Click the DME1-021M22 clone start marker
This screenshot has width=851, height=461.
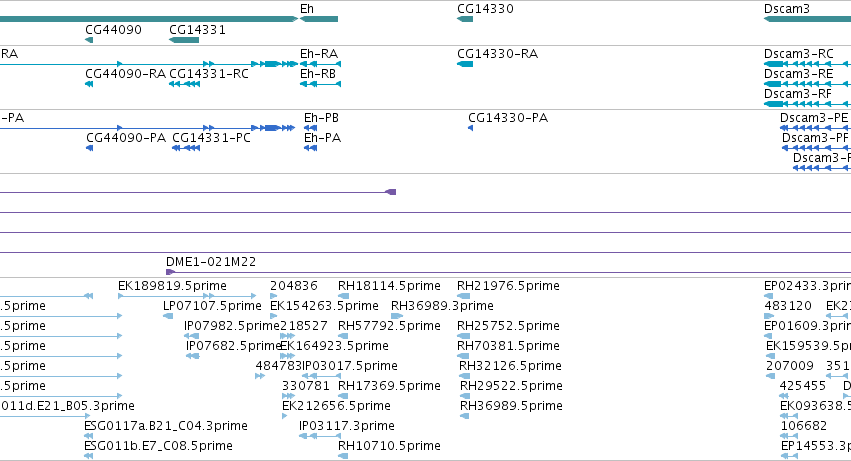[170, 272]
